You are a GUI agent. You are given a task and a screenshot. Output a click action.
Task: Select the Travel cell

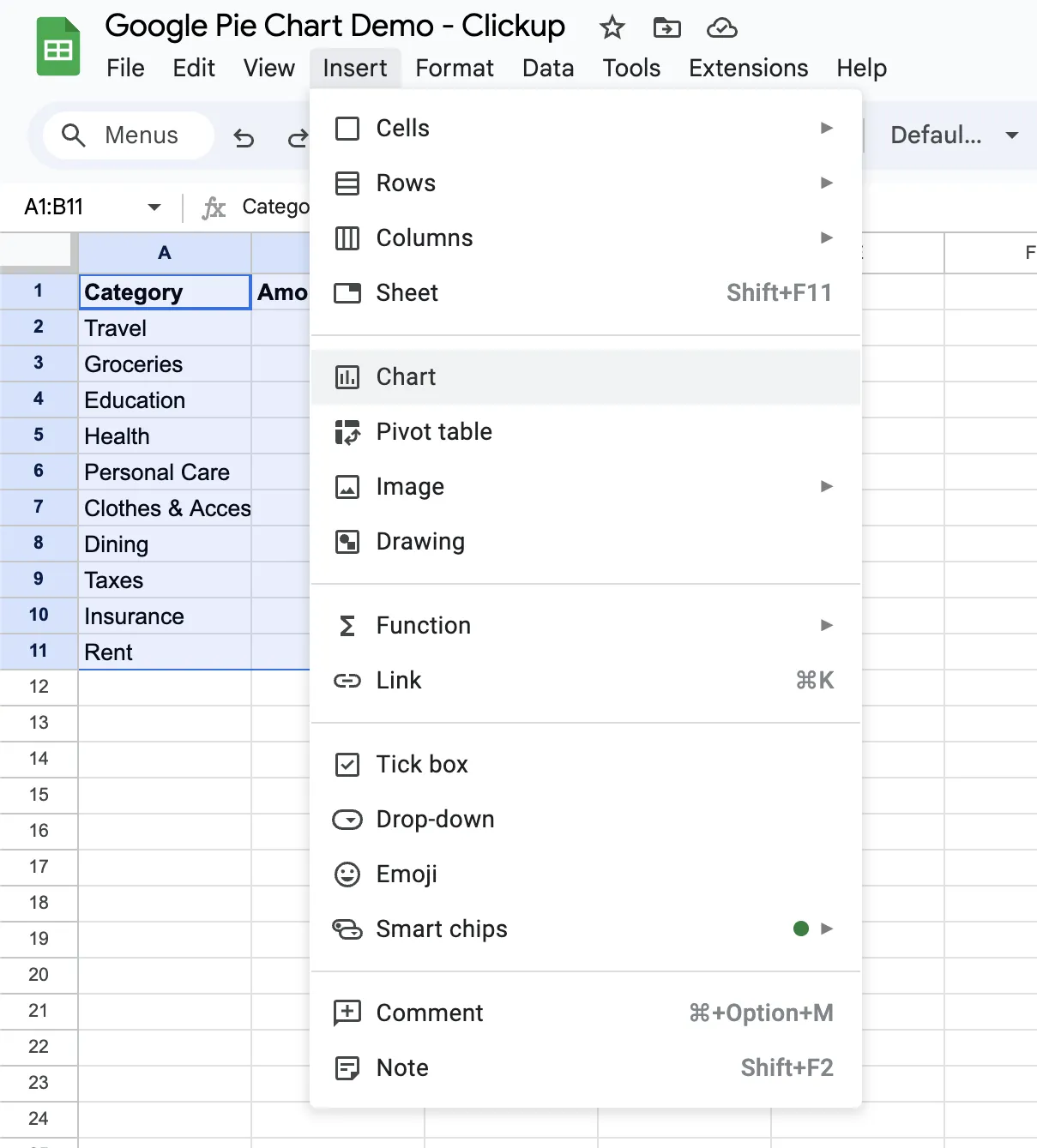tap(165, 328)
